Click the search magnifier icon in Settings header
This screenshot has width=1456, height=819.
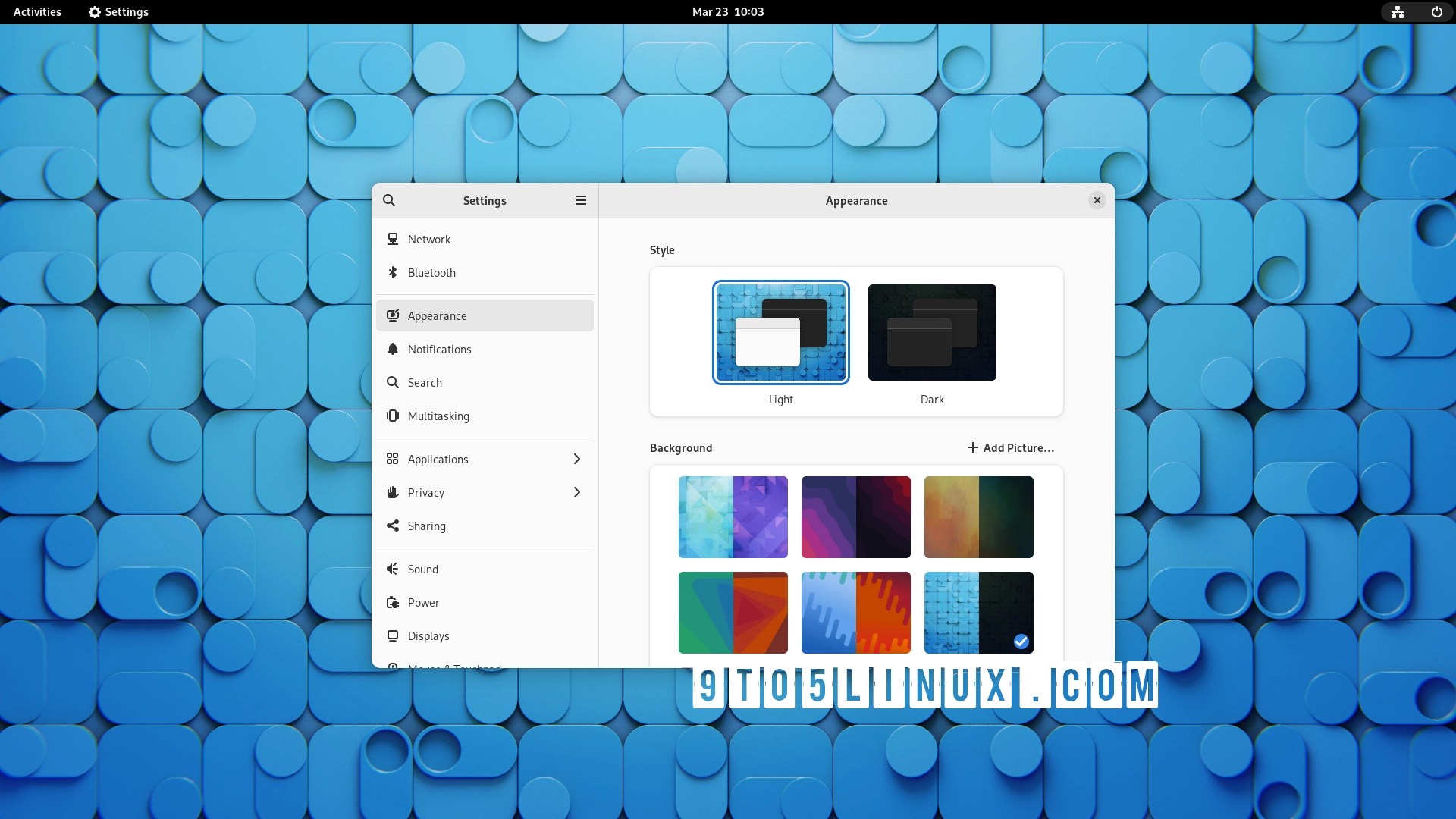click(x=389, y=200)
